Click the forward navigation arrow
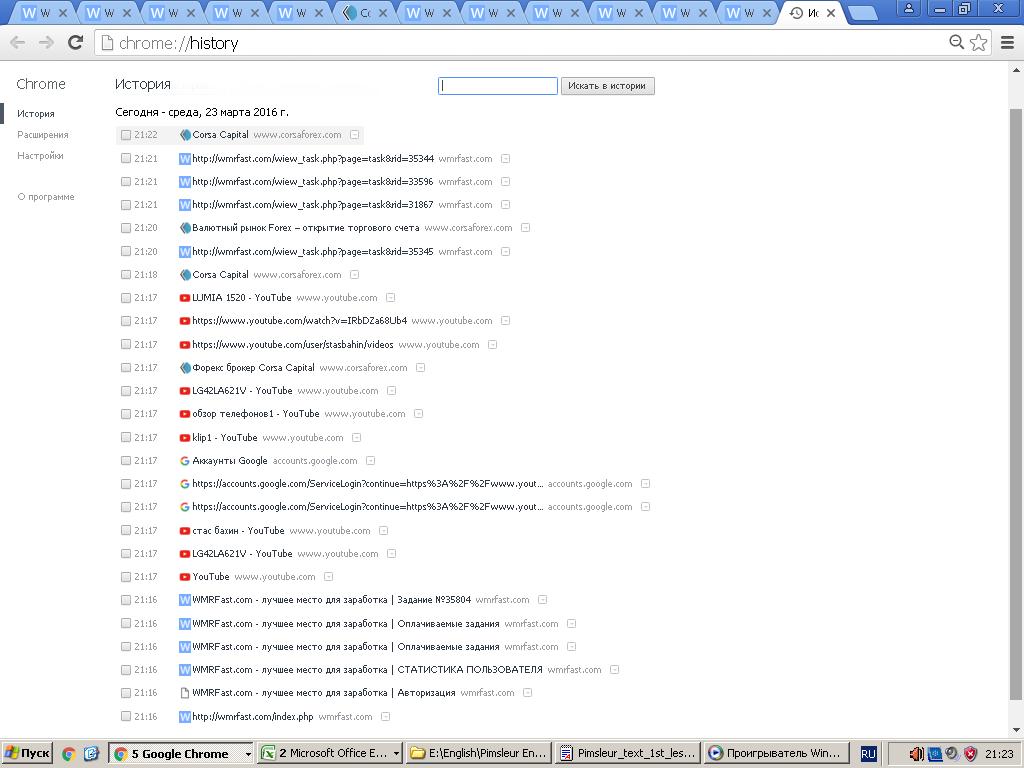 46,42
